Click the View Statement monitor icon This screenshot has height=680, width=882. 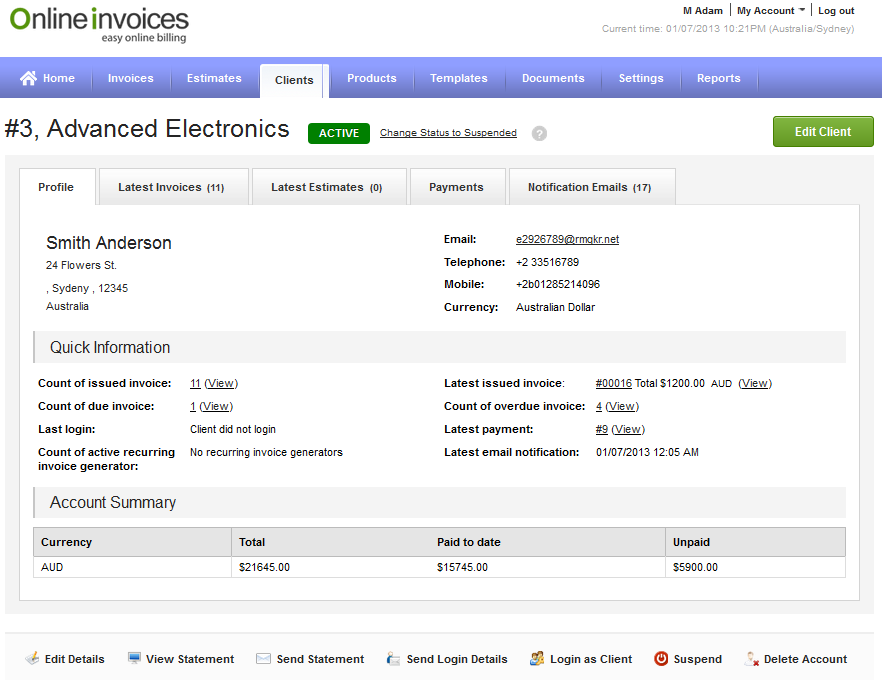point(134,659)
